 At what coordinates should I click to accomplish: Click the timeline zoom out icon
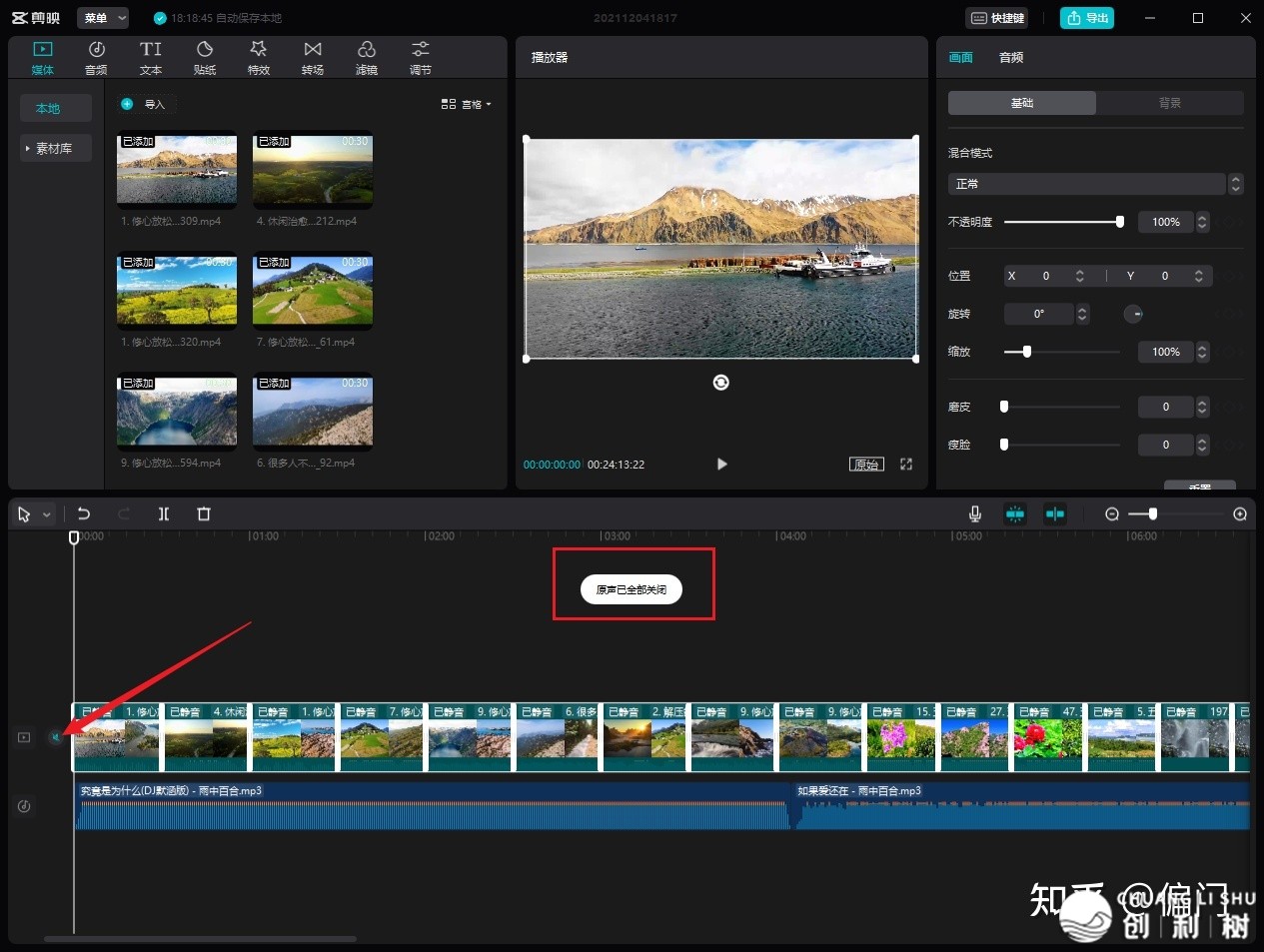coord(1112,513)
